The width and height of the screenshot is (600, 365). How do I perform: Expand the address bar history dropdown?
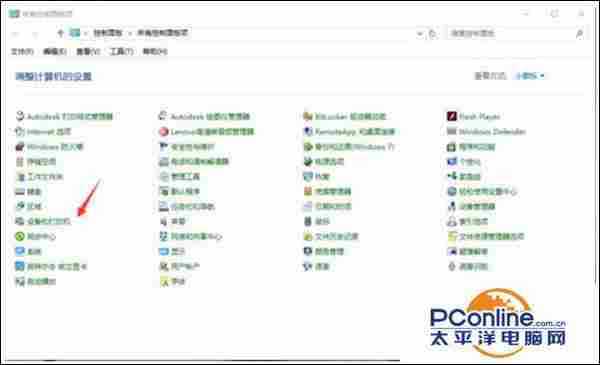[x=420, y=34]
